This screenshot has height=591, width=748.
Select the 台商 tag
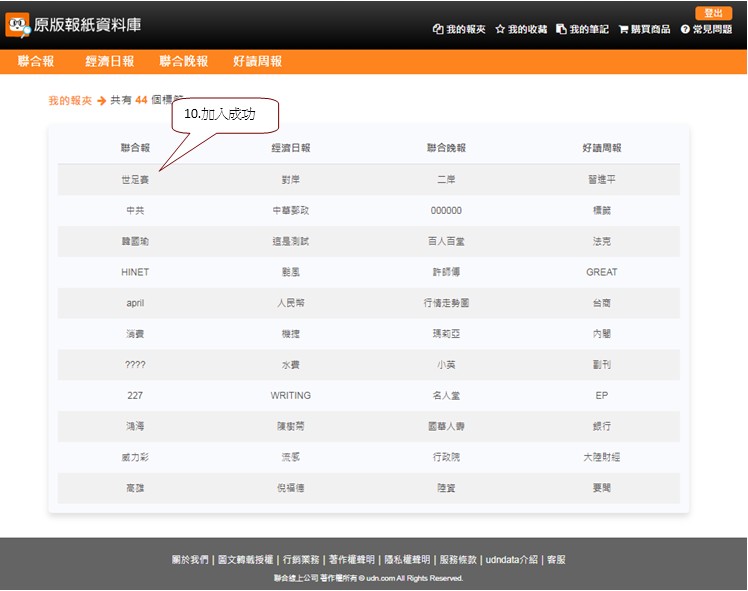(x=602, y=303)
